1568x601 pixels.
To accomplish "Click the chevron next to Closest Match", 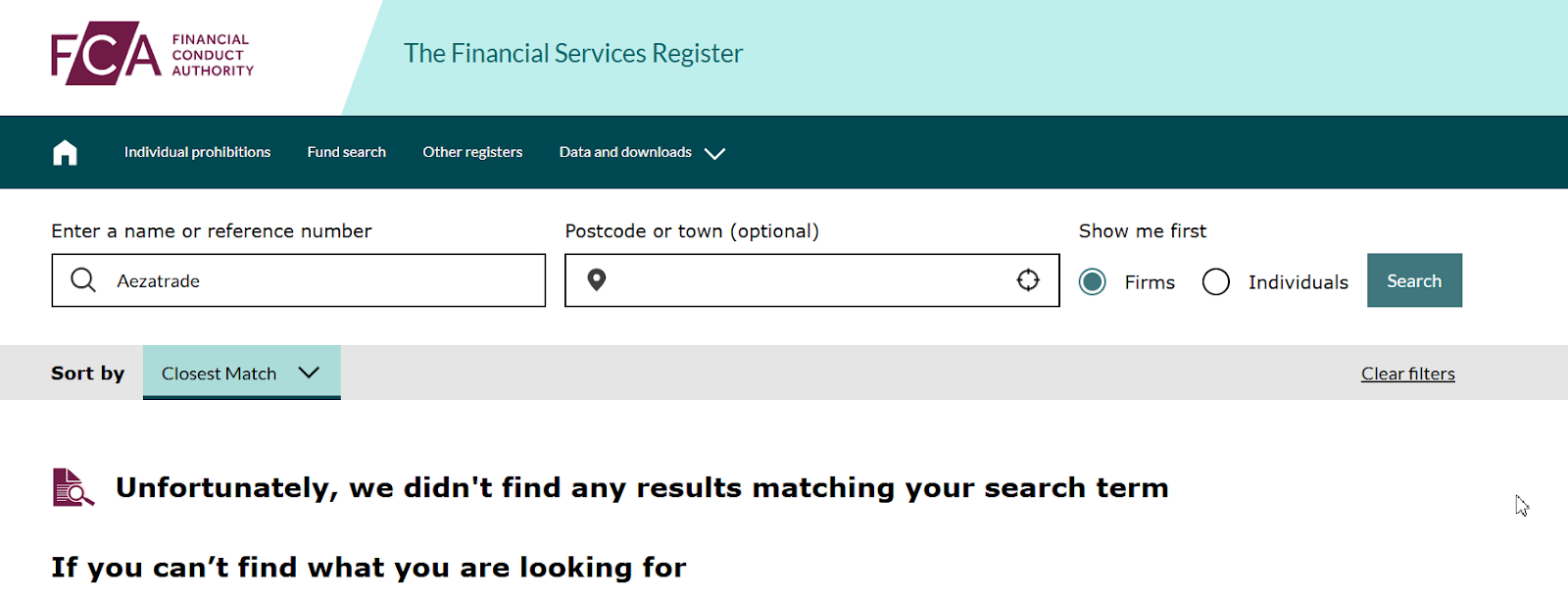I will pyautogui.click(x=309, y=373).
